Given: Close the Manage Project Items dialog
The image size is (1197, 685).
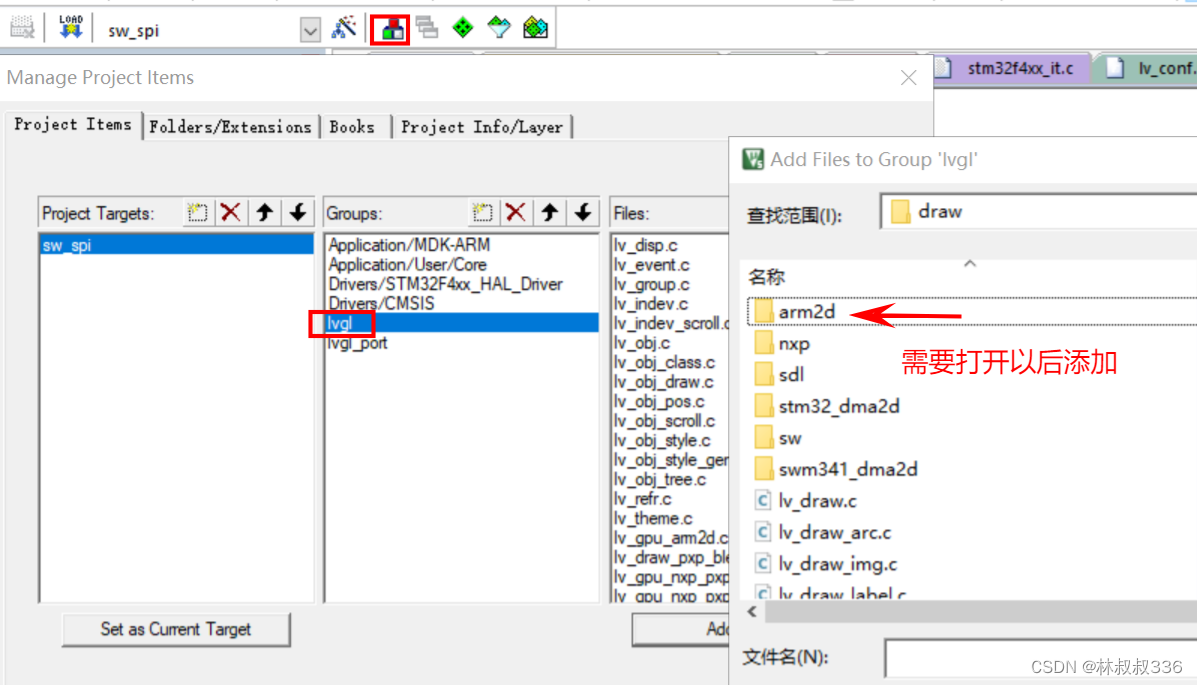Looking at the screenshot, I should point(908,77).
